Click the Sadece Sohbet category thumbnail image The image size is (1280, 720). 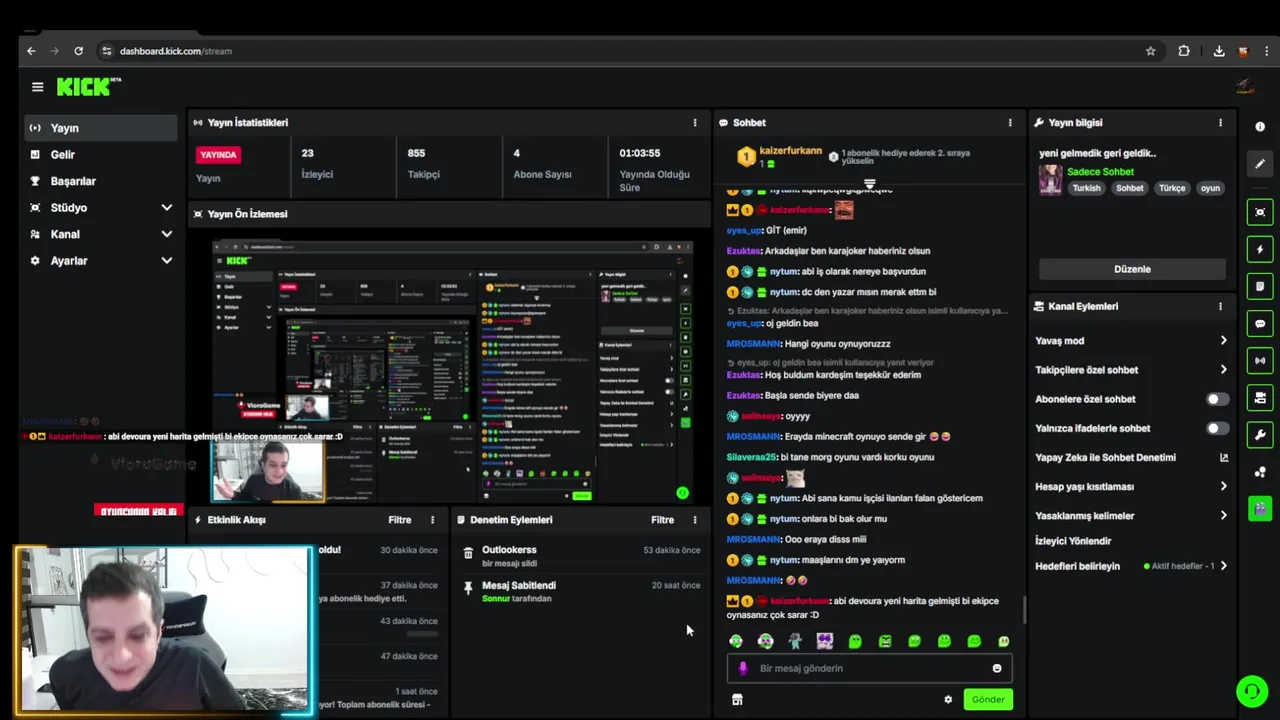(x=1051, y=180)
